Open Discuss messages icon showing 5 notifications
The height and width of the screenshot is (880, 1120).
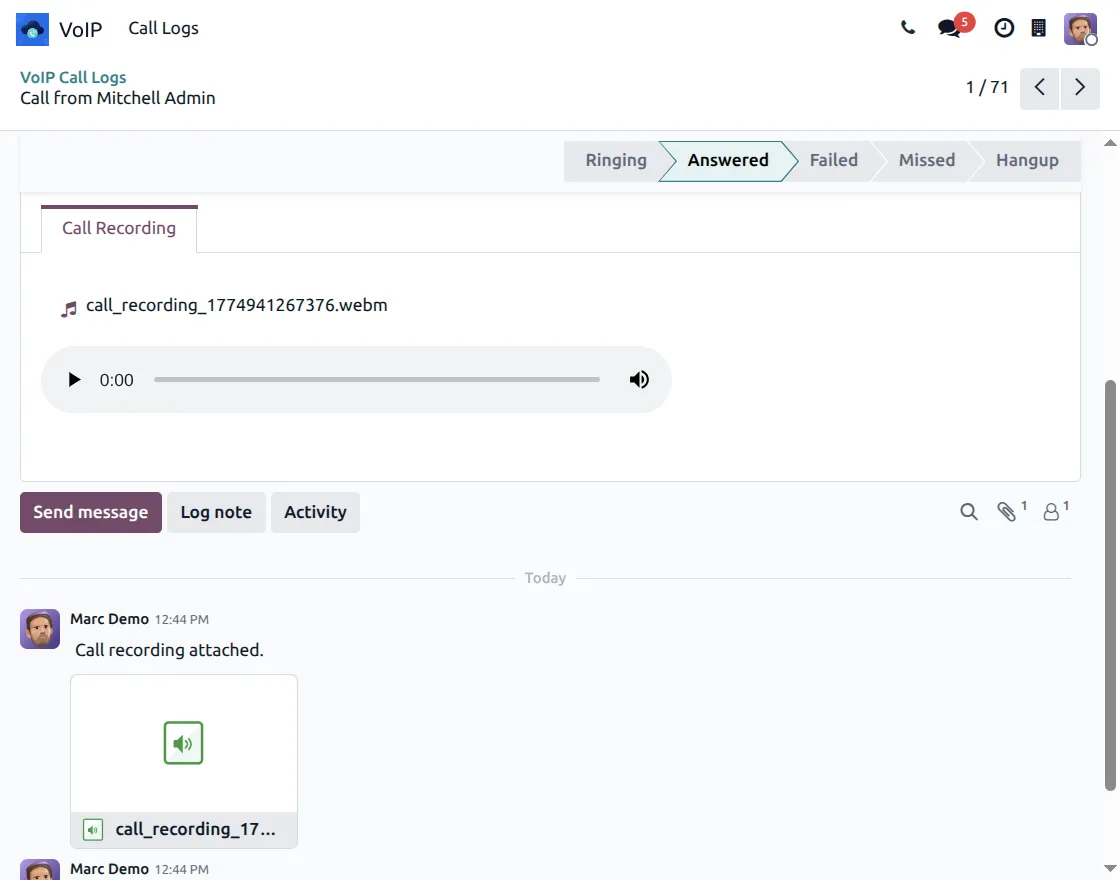click(948, 28)
